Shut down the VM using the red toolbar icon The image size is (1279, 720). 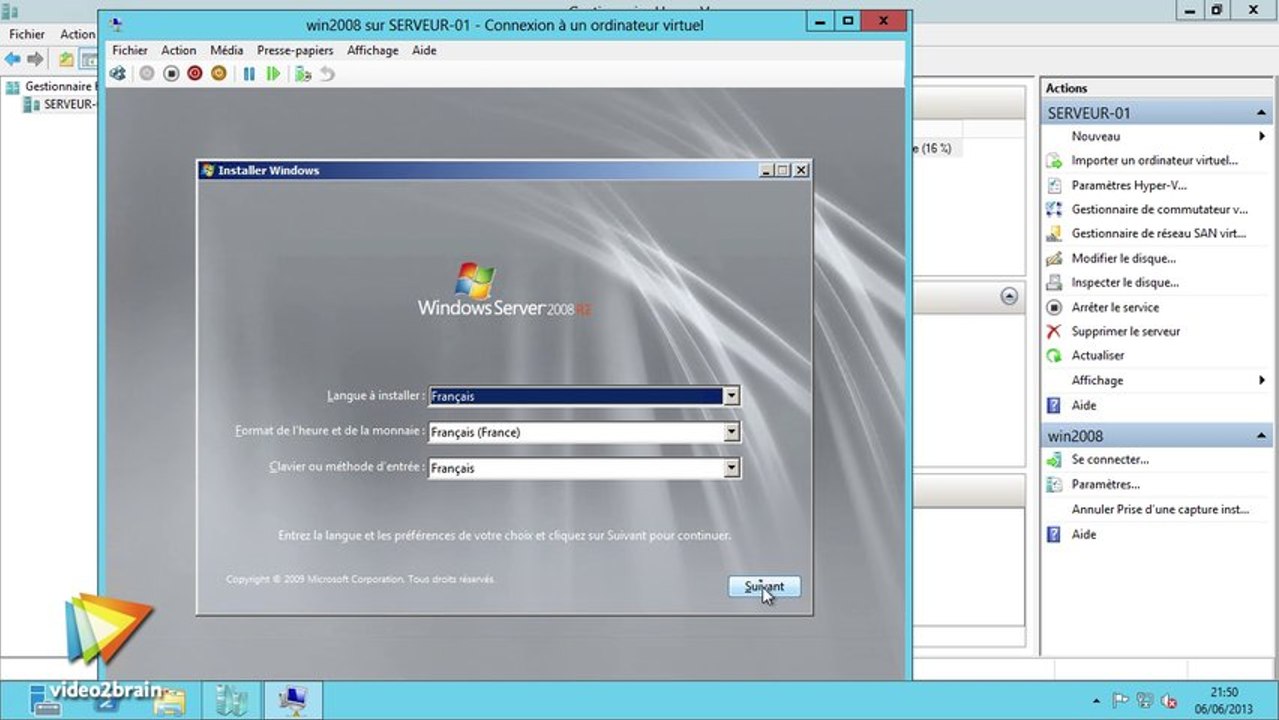tap(195, 74)
